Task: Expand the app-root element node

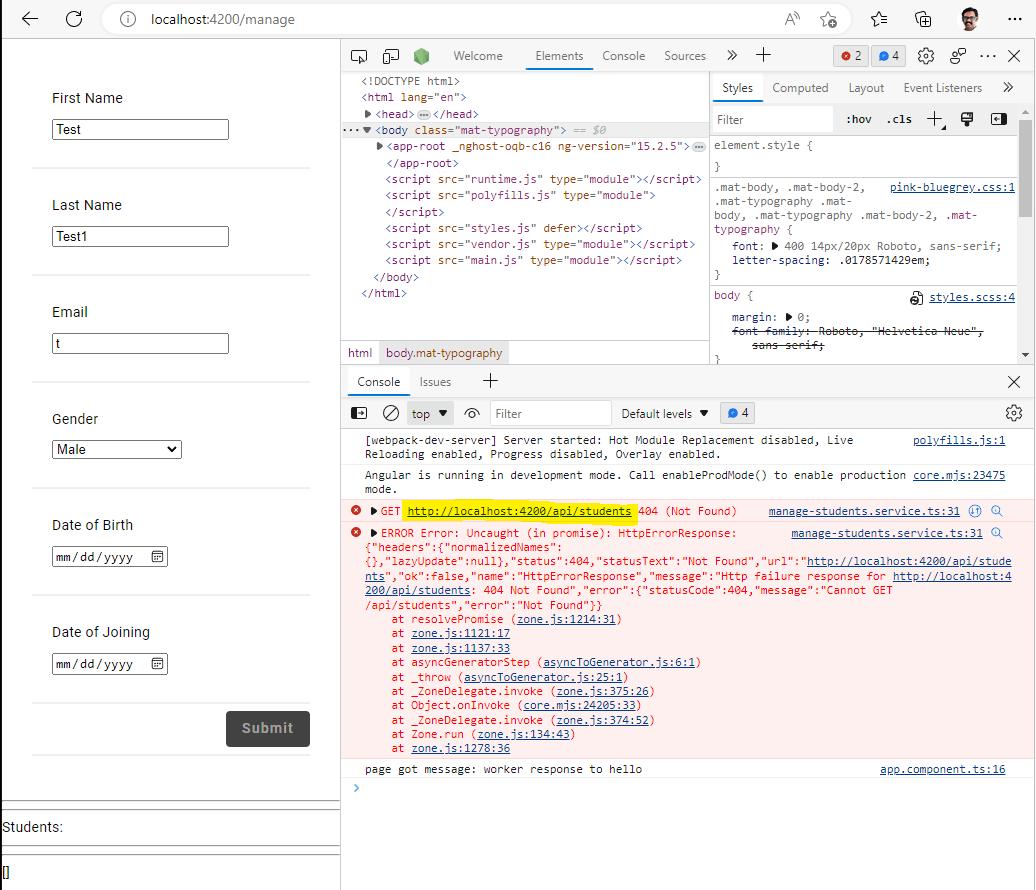Action: tap(379, 146)
